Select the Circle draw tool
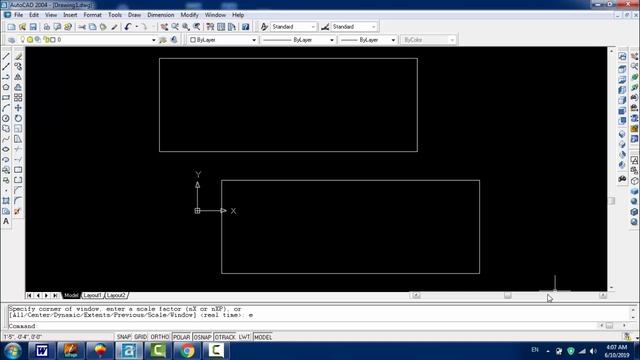The image size is (640, 360). [x=6, y=118]
